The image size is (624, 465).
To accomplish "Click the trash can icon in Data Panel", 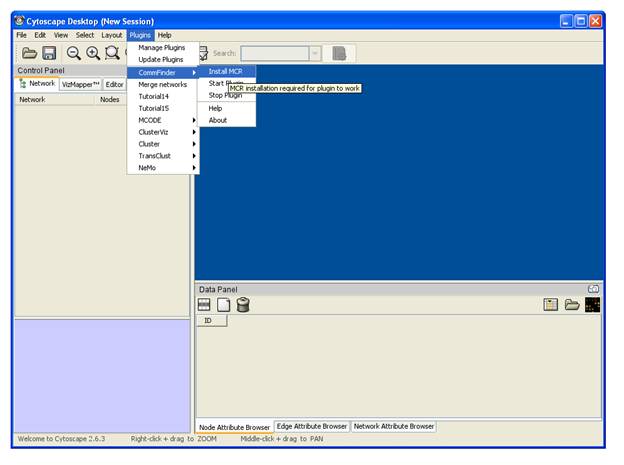I will pyautogui.click(x=243, y=305).
